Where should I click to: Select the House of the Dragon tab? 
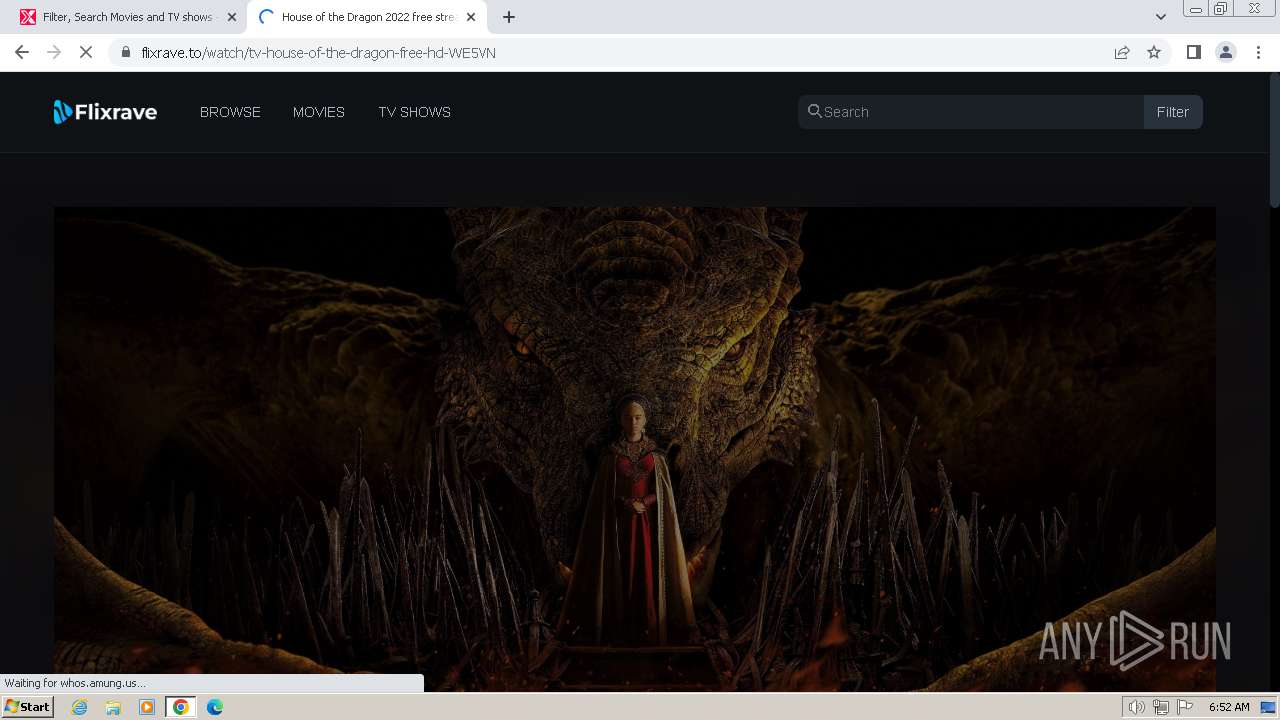pyautogui.click(x=366, y=17)
